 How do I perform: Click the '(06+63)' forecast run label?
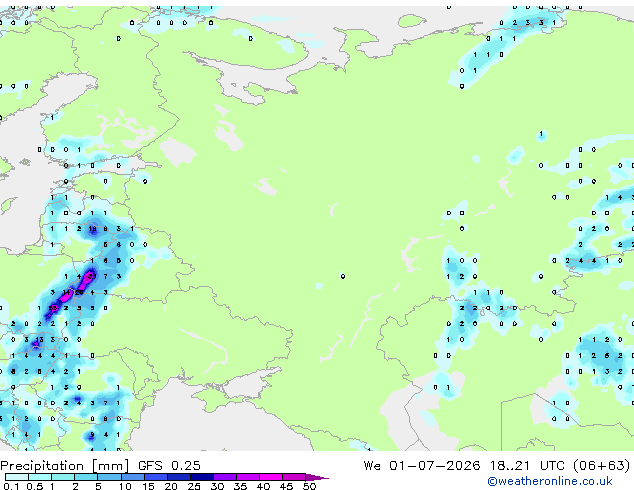click(602, 465)
